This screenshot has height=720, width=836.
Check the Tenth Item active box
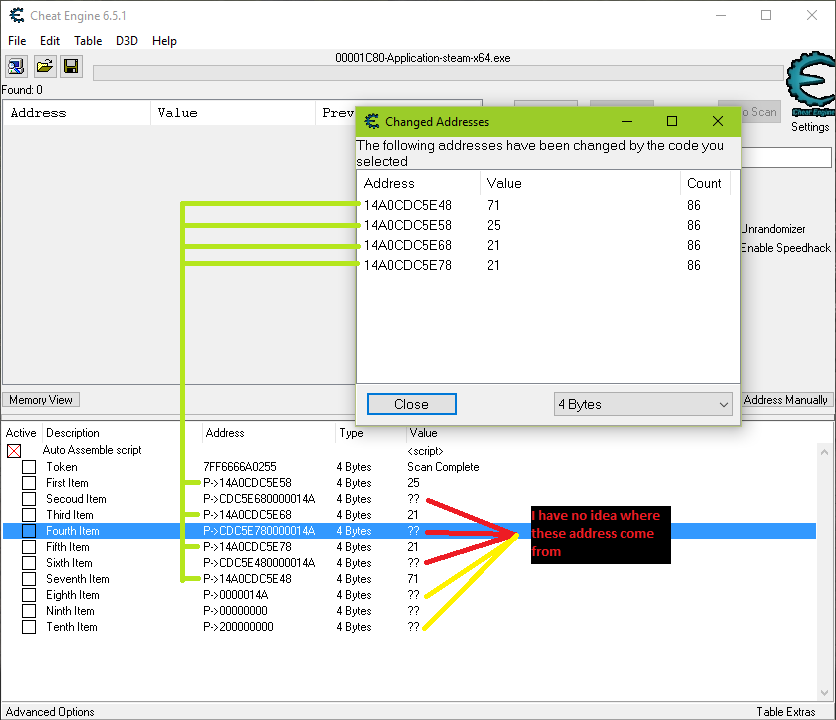pyautogui.click(x=29, y=627)
